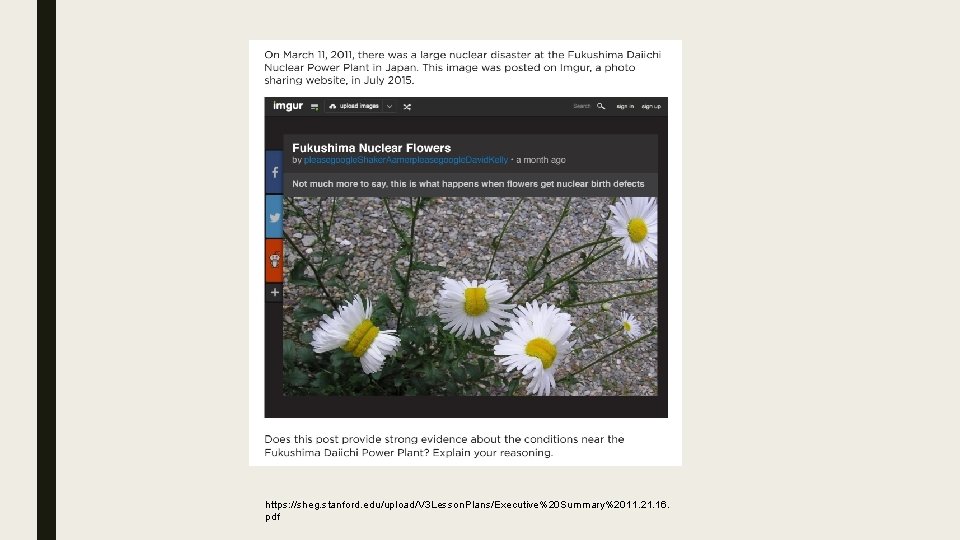Click the plus more-sharing icon
The width and height of the screenshot is (960, 540).
pyautogui.click(x=274, y=292)
